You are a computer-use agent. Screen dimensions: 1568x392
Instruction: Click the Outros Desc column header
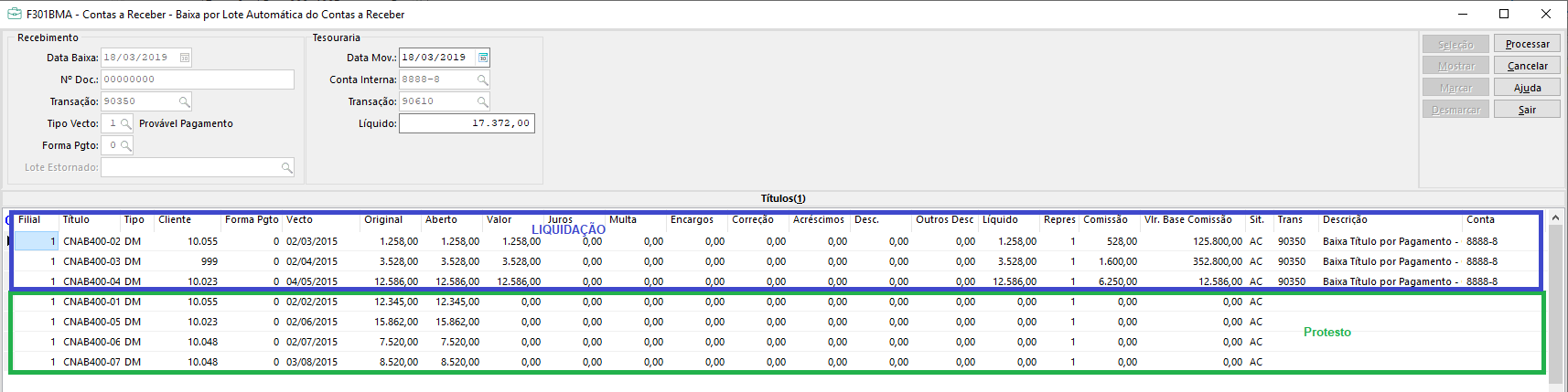pyautogui.click(x=946, y=220)
